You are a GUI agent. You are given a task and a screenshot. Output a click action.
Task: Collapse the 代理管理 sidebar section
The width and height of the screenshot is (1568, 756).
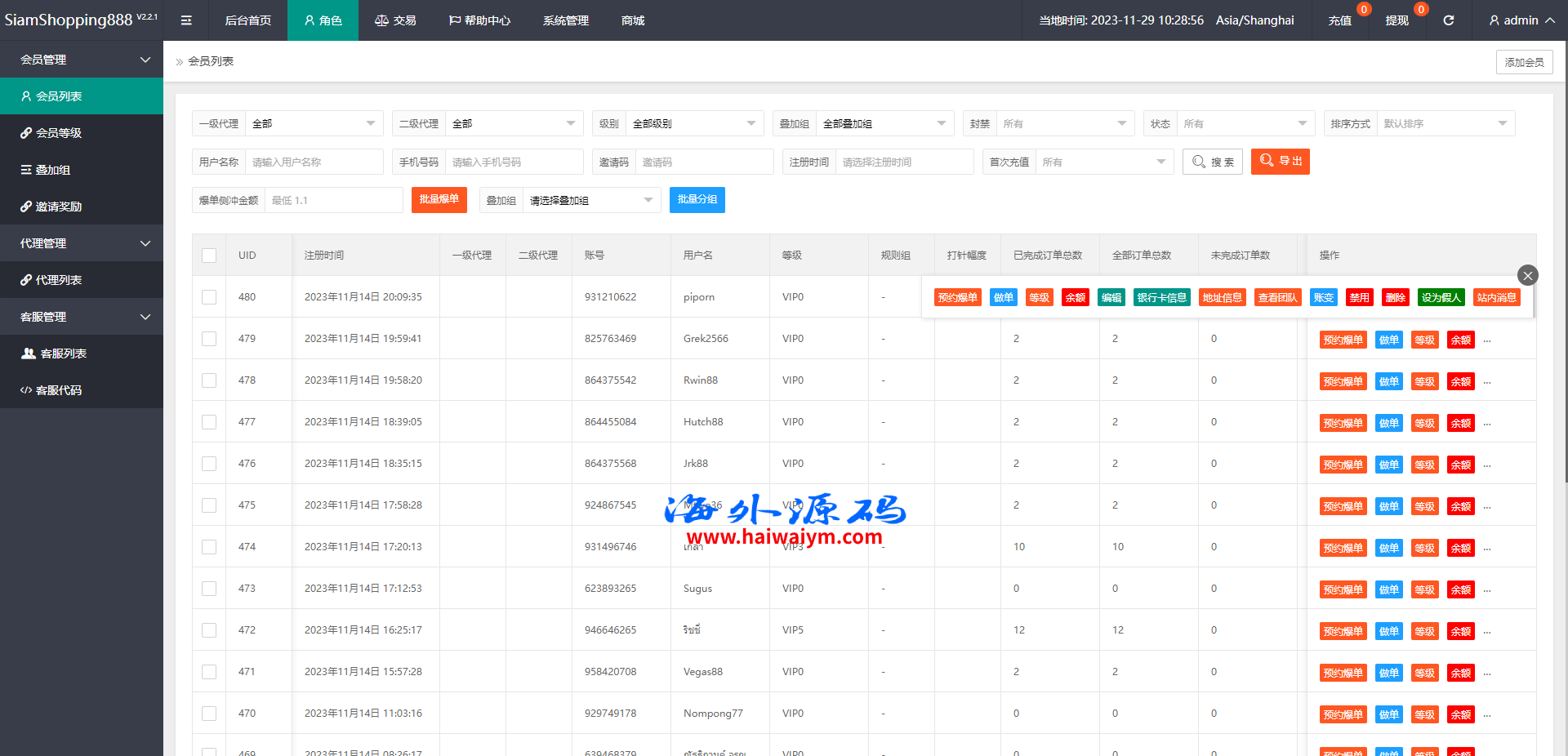pos(82,243)
